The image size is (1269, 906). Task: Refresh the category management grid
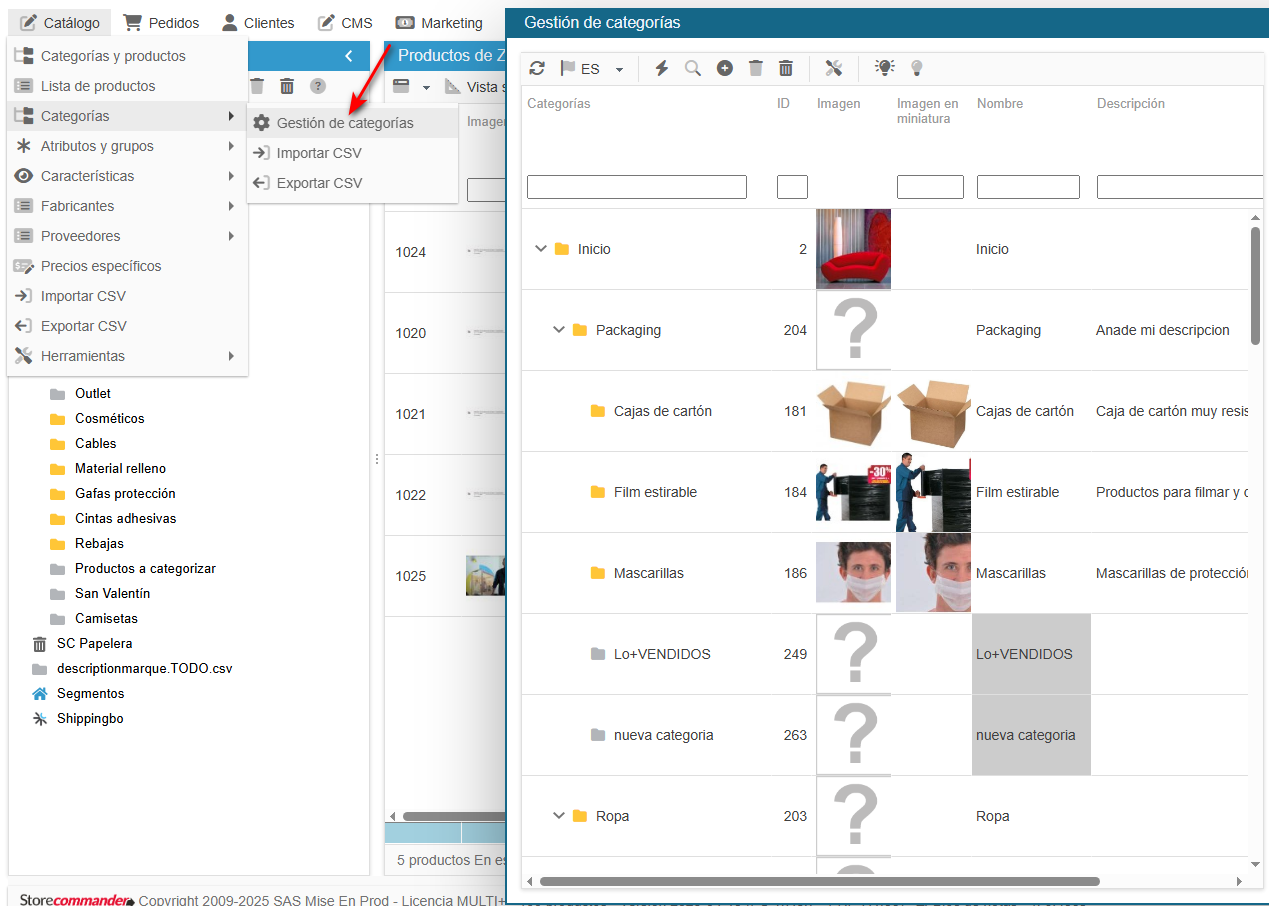coord(537,68)
